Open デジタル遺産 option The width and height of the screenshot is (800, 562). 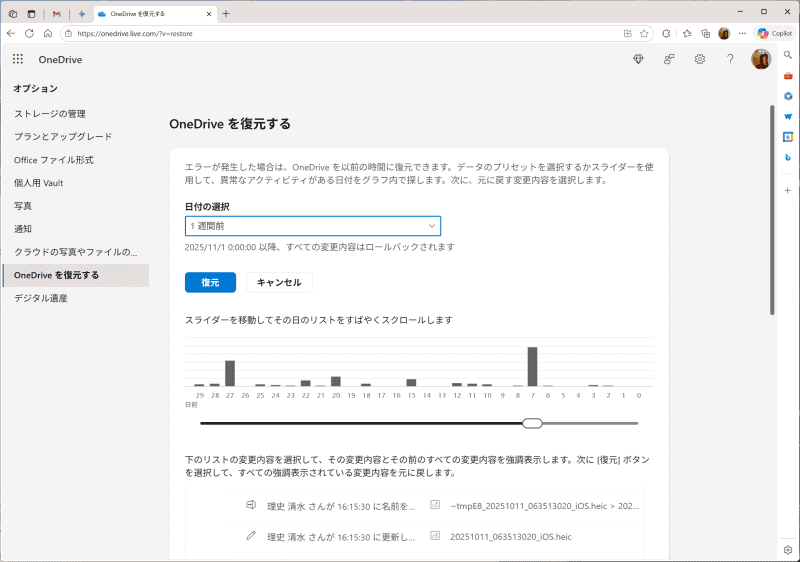(41, 298)
